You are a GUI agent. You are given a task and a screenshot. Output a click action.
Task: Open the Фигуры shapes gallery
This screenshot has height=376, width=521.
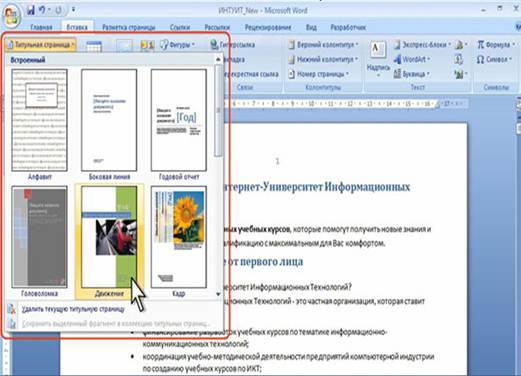coord(177,45)
